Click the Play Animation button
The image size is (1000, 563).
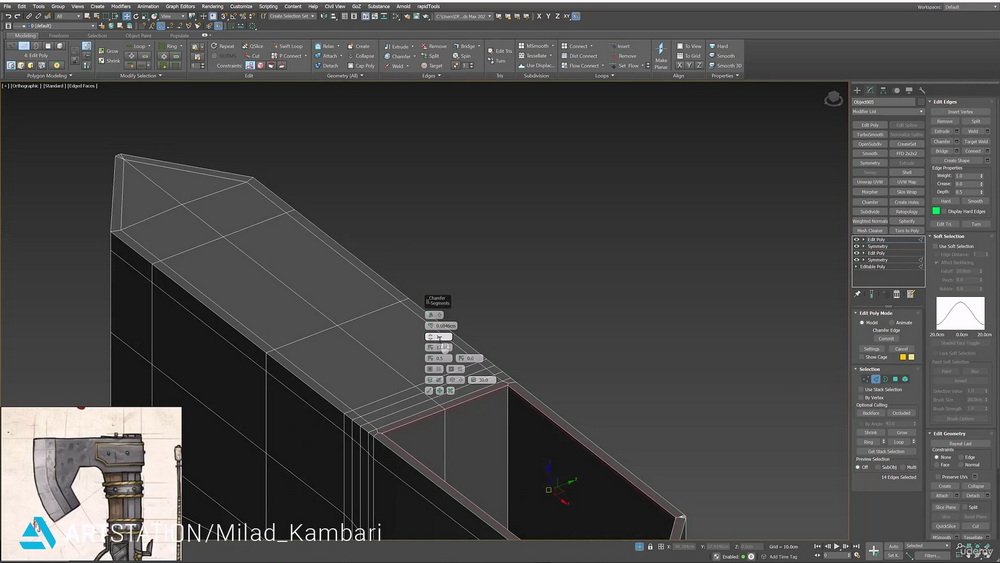click(837, 546)
